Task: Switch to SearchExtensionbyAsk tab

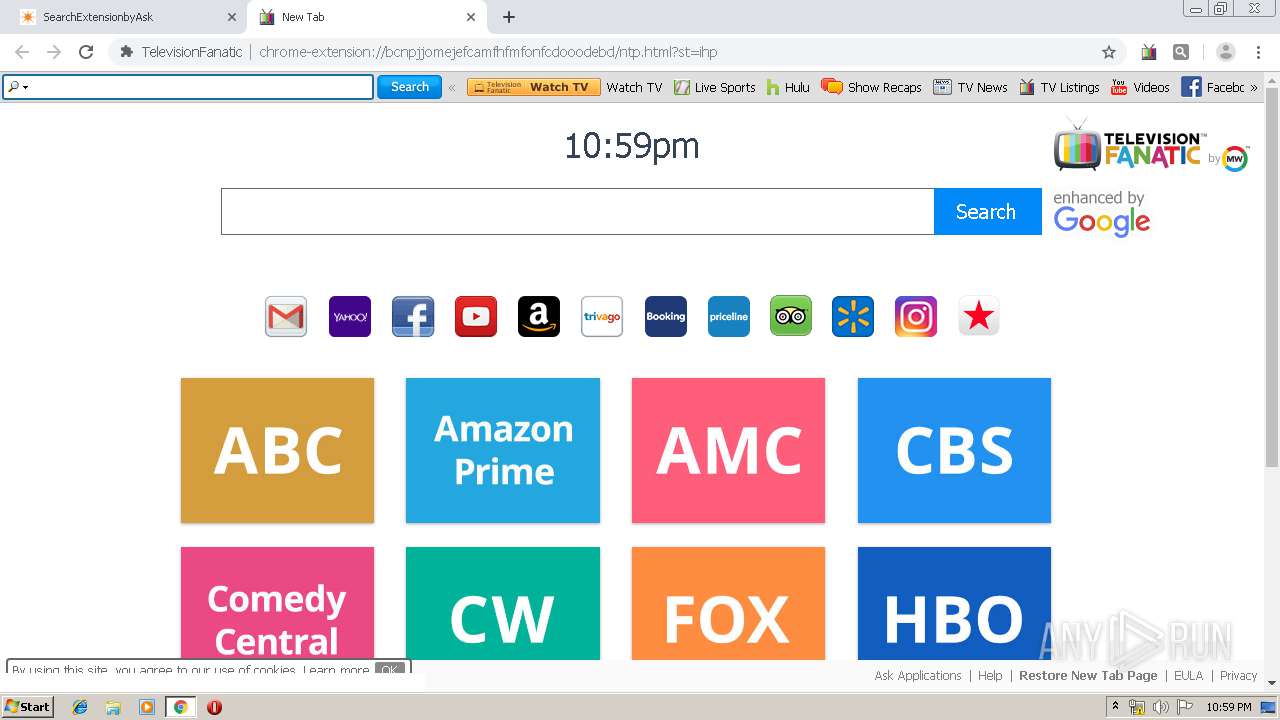Action: click(128, 17)
